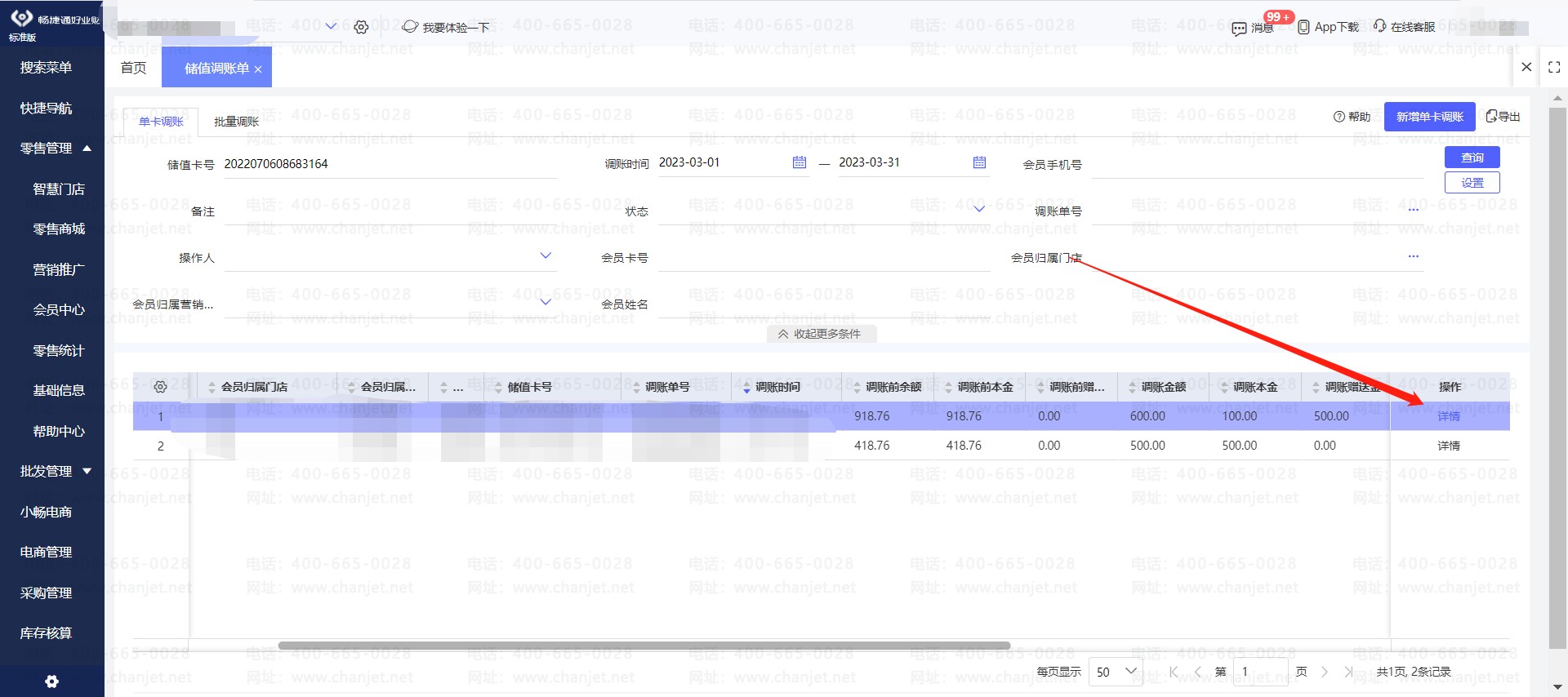Sort by 会员归属门店 column header
The width and height of the screenshot is (1568, 697).
[212, 388]
